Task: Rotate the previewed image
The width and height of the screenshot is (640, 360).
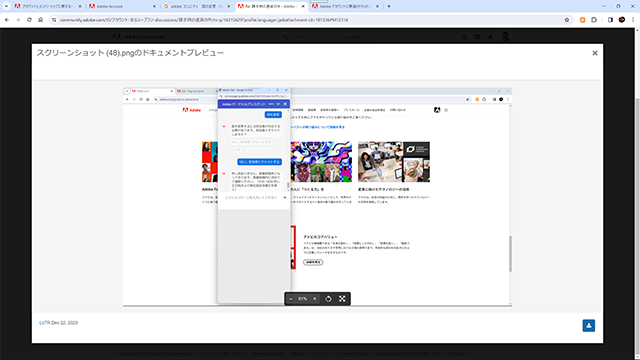Action: [x=328, y=299]
